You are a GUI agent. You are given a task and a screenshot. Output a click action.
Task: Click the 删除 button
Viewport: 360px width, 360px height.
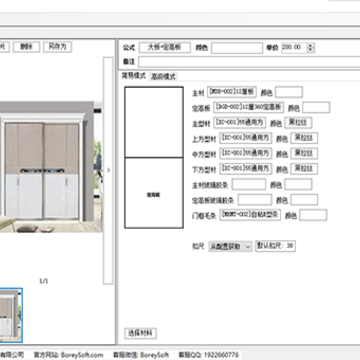(x=26, y=47)
